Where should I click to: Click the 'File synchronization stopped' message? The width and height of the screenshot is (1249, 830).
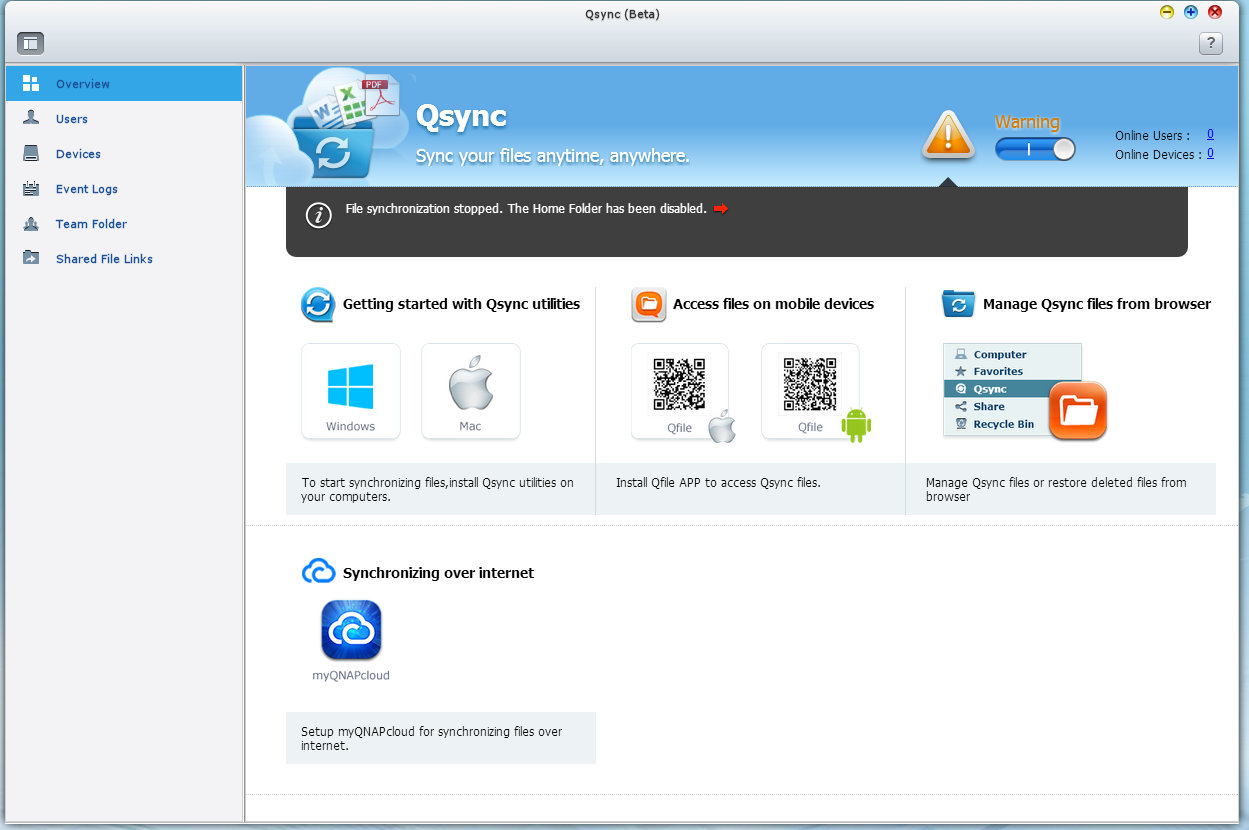click(526, 209)
